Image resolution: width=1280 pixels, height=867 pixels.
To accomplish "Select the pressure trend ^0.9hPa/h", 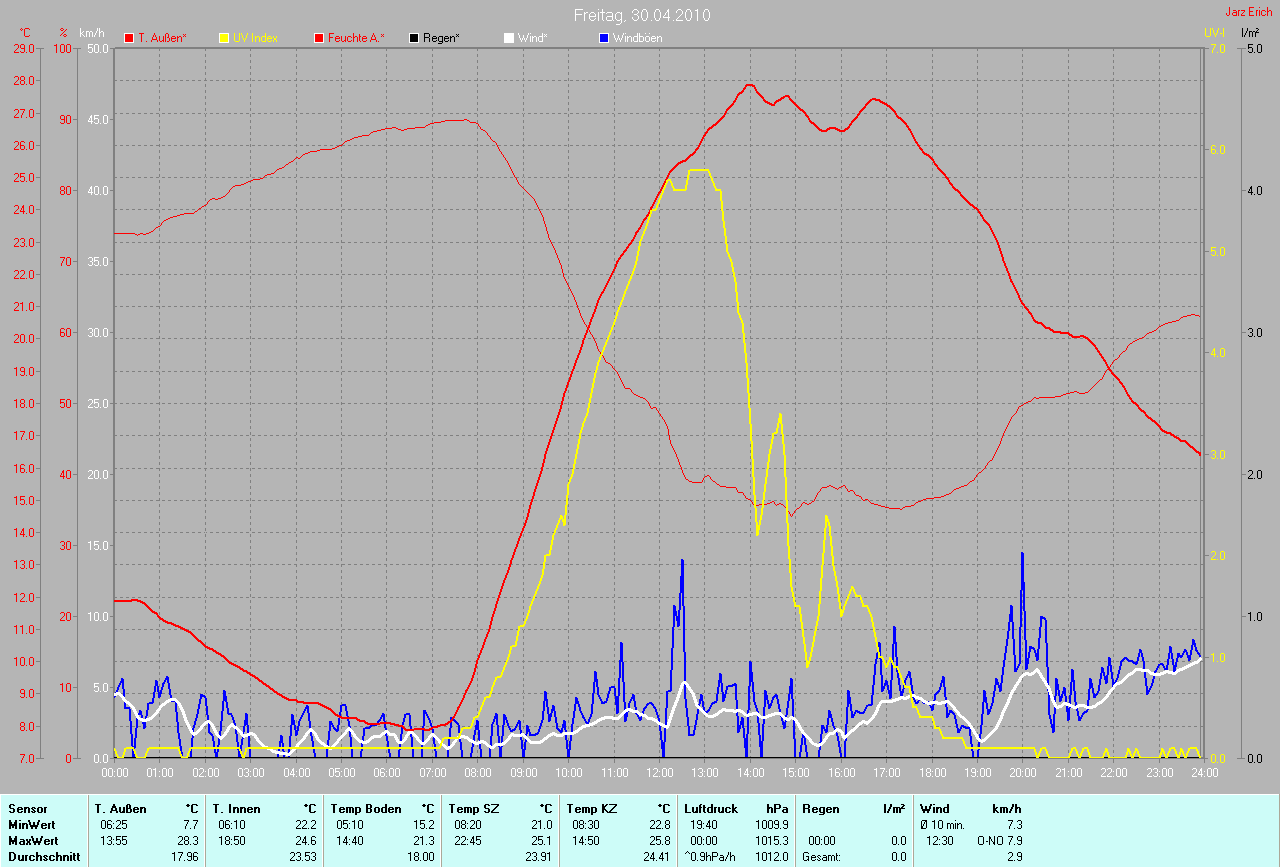I will 711,856.
